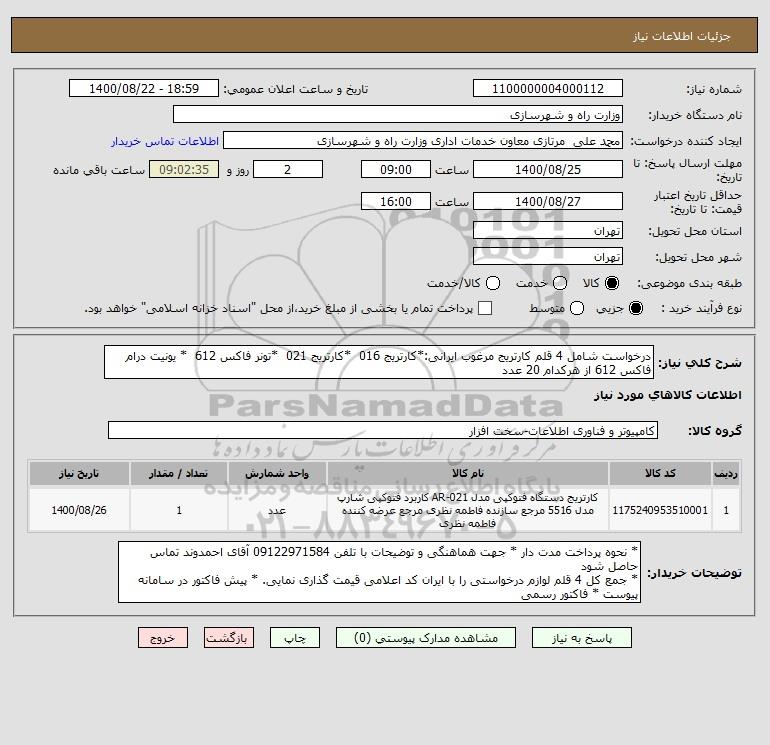
Task: Select the خدمت radio button
Action: click(x=560, y=283)
